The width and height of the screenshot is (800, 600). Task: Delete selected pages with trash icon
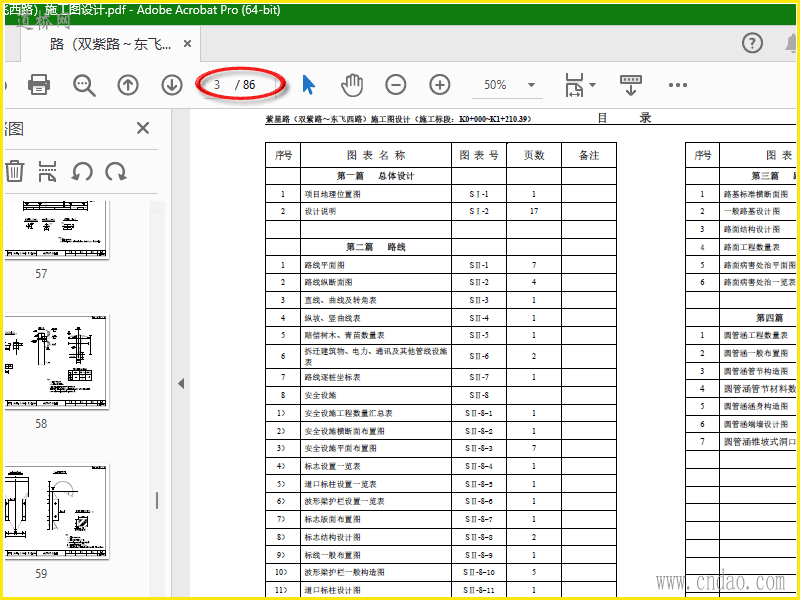[x=15, y=171]
